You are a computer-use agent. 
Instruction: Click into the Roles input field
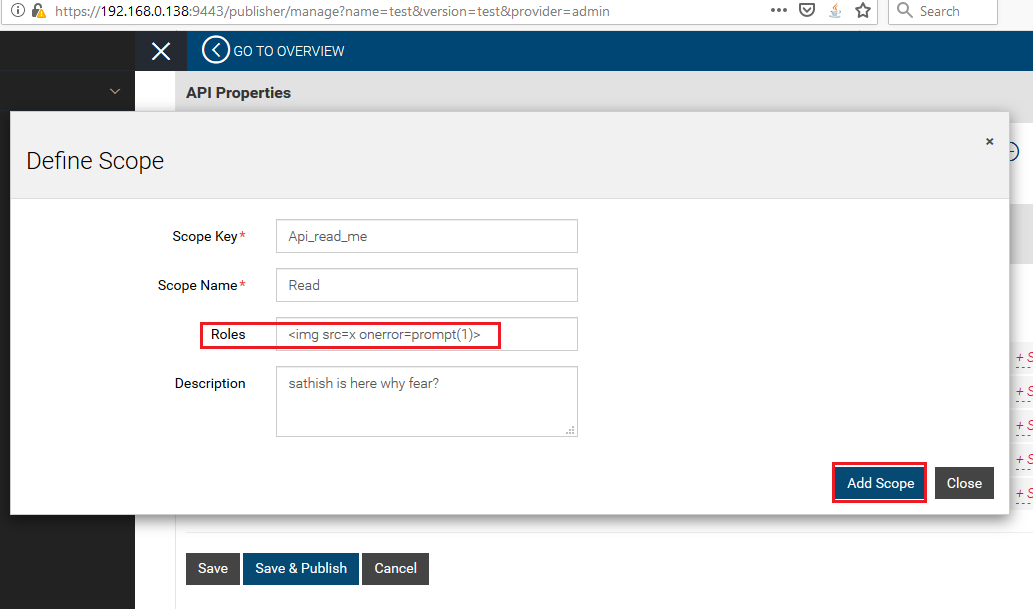427,334
